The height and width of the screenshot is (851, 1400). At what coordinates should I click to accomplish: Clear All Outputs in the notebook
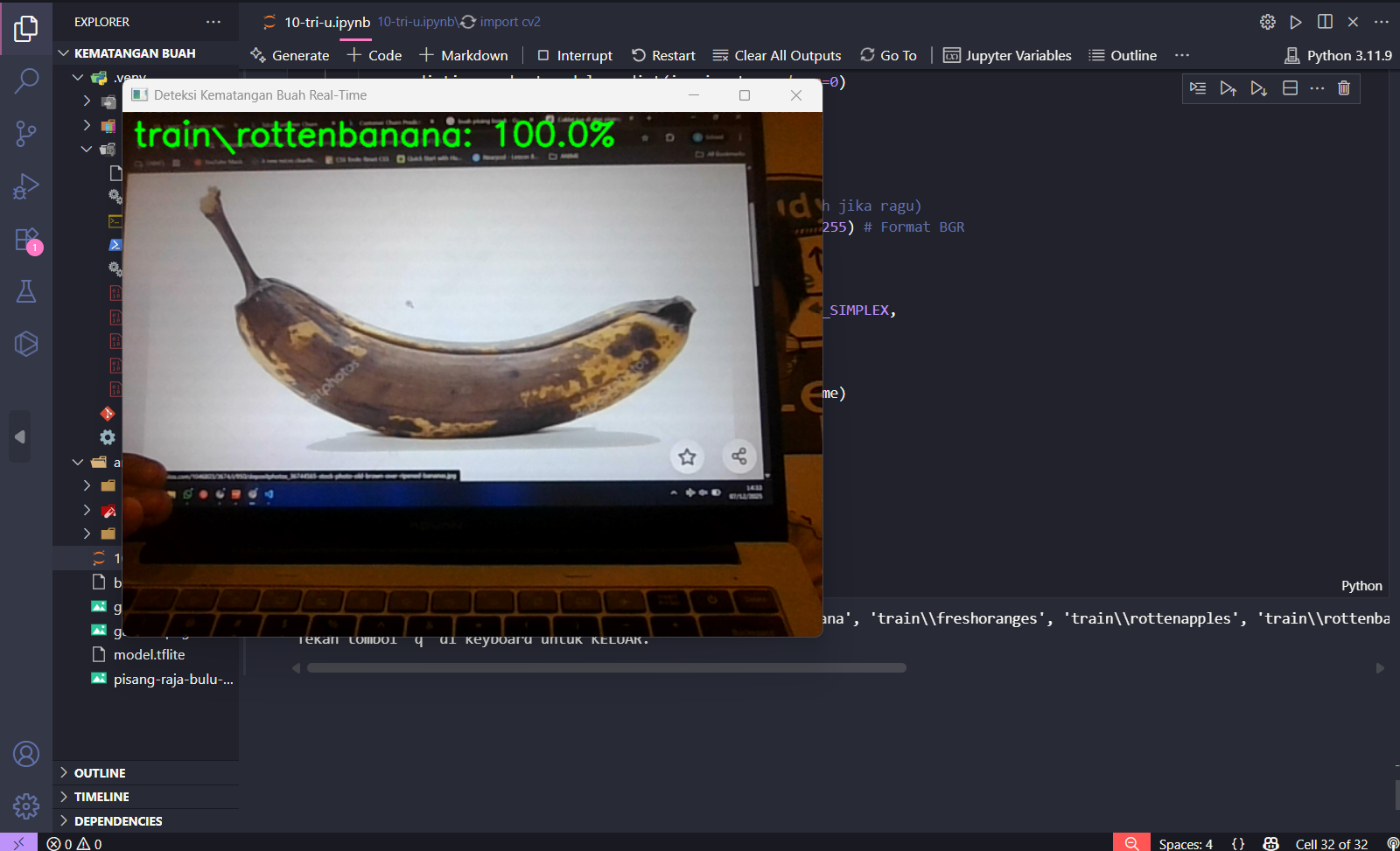click(777, 55)
